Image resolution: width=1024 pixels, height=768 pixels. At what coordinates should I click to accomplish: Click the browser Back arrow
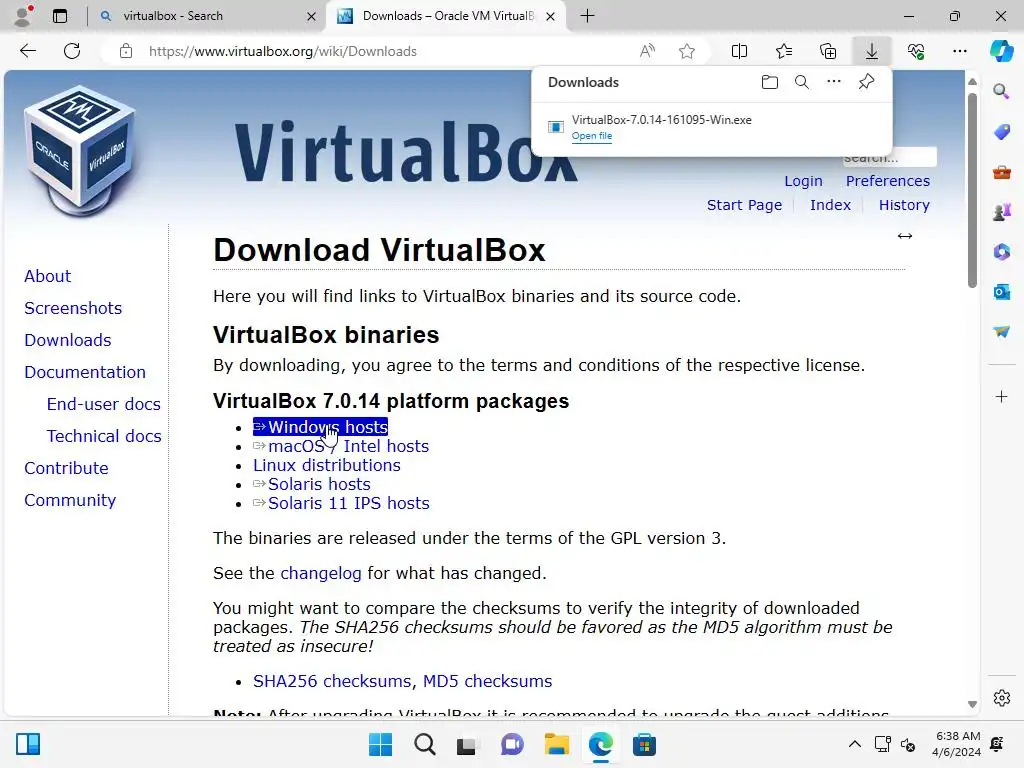coord(27,51)
